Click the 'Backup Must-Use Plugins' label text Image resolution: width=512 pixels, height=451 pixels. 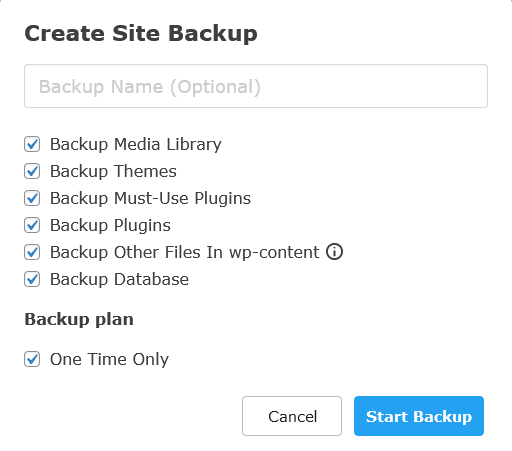point(150,199)
